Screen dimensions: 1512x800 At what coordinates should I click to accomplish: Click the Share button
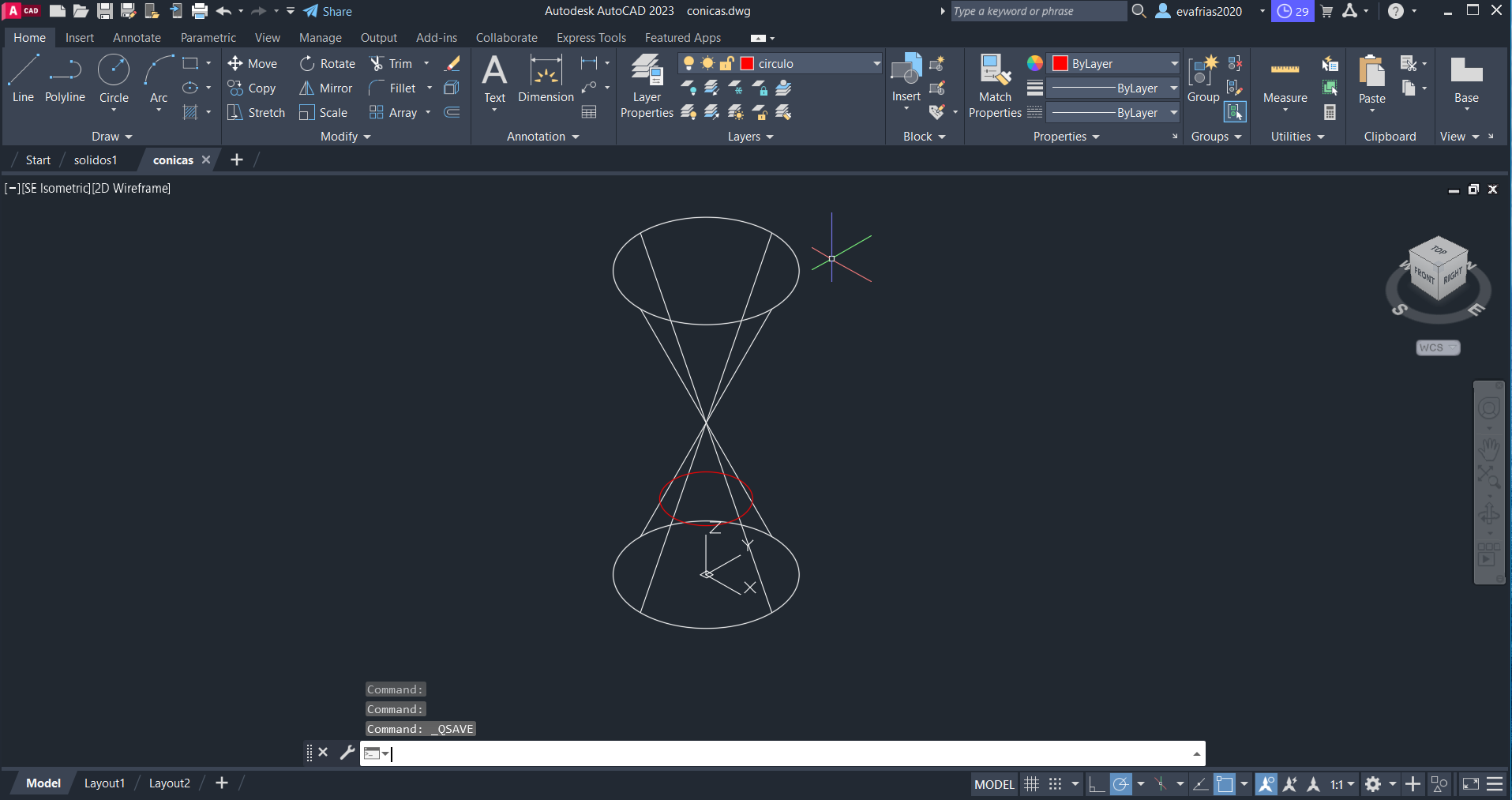pyautogui.click(x=328, y=11)
